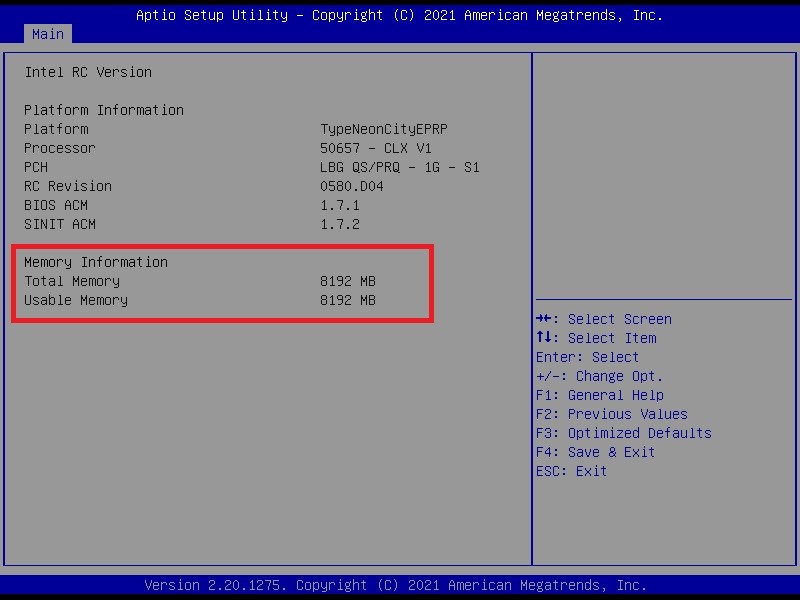Click the Total Memory label
The height and width of the screenshot is (600, 800).
72,281
